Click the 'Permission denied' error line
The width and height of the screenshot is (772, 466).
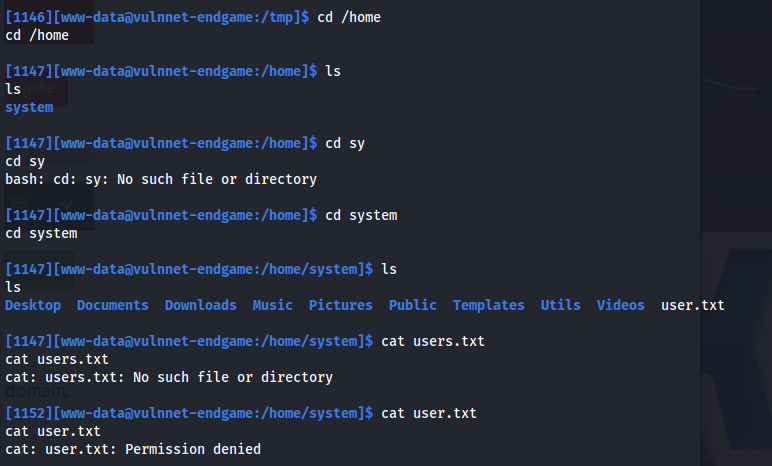[133, 449]
